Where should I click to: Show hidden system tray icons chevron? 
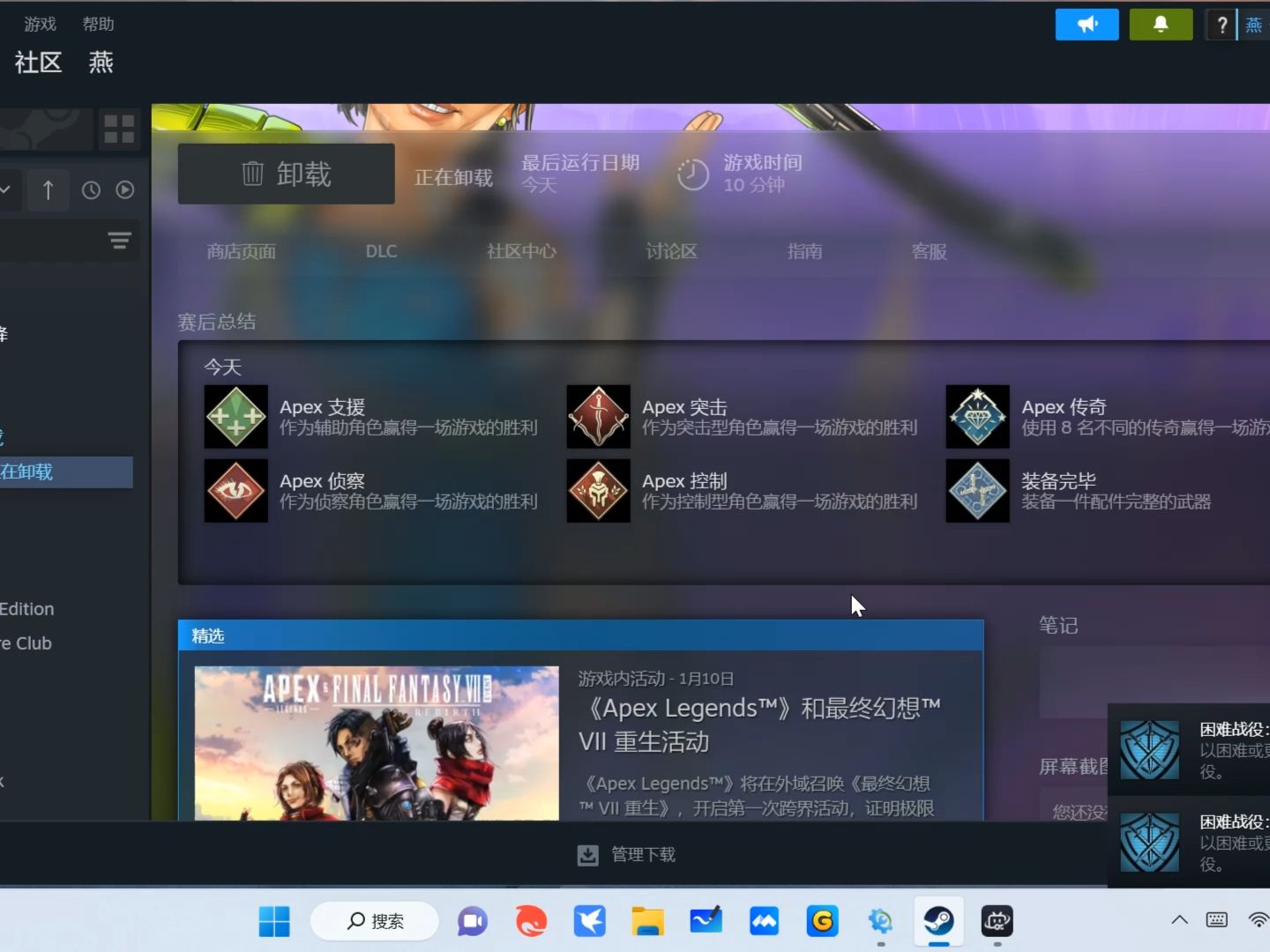tap(1179, 920)
